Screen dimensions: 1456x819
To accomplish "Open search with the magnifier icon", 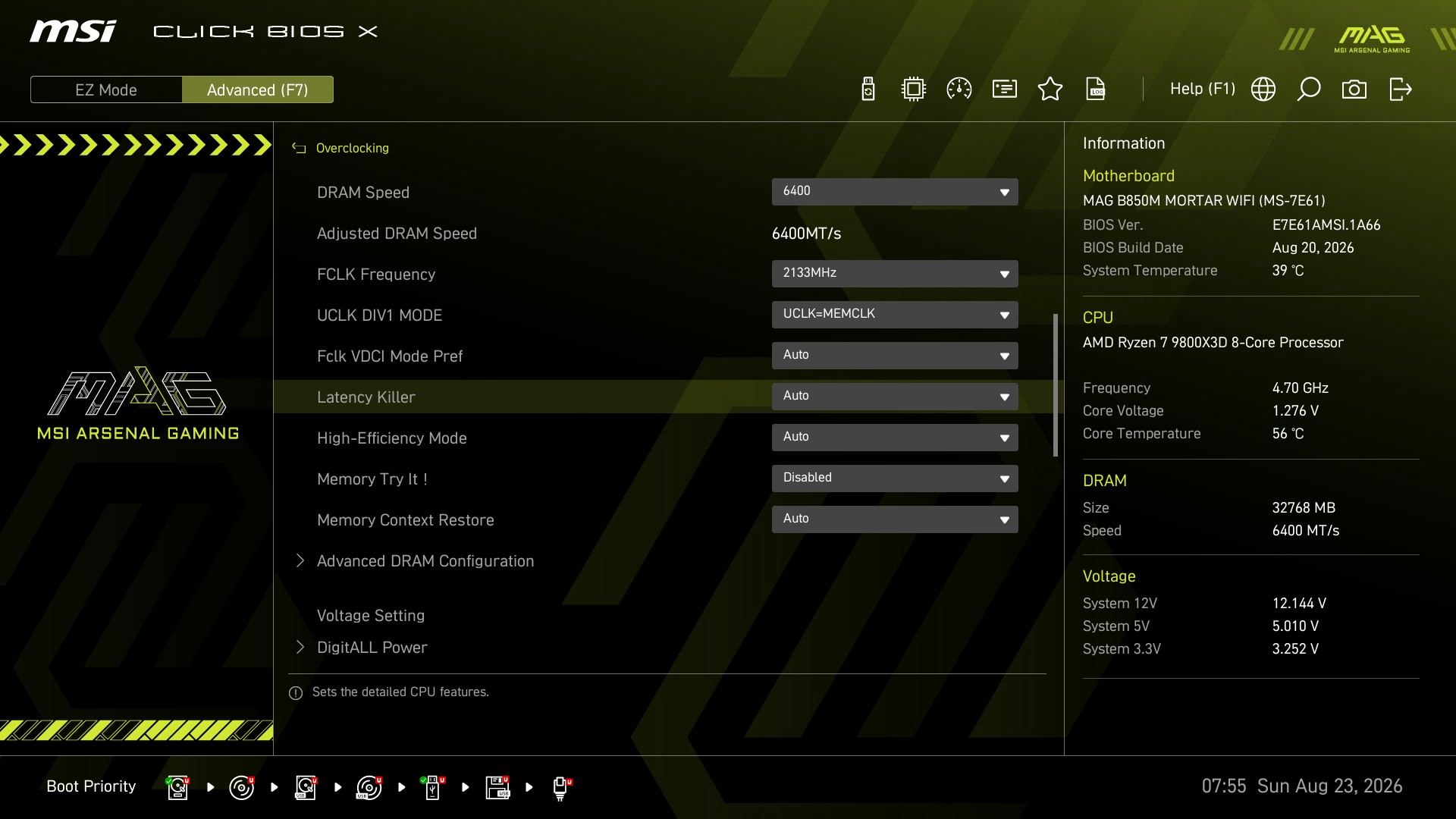I will pyautogui.click(x=1309, y=89).
